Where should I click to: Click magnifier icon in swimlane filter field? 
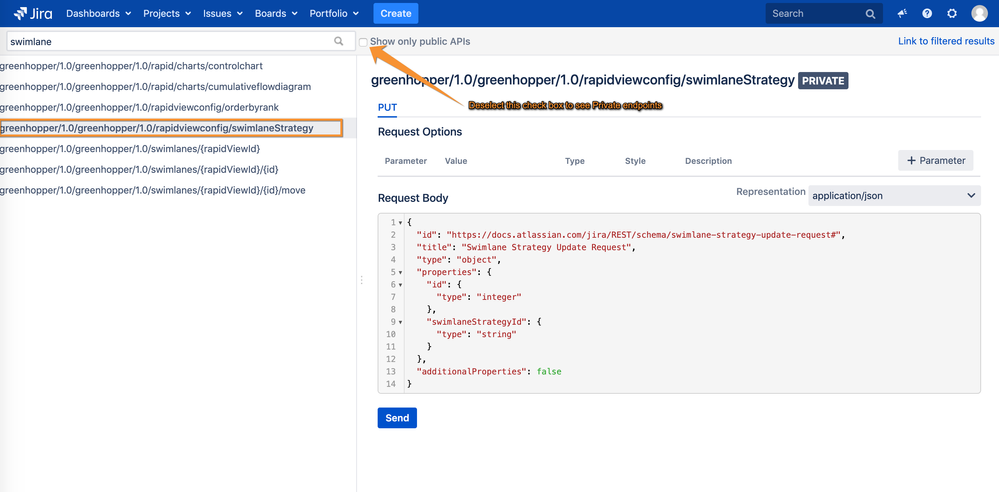coord(339,41)
